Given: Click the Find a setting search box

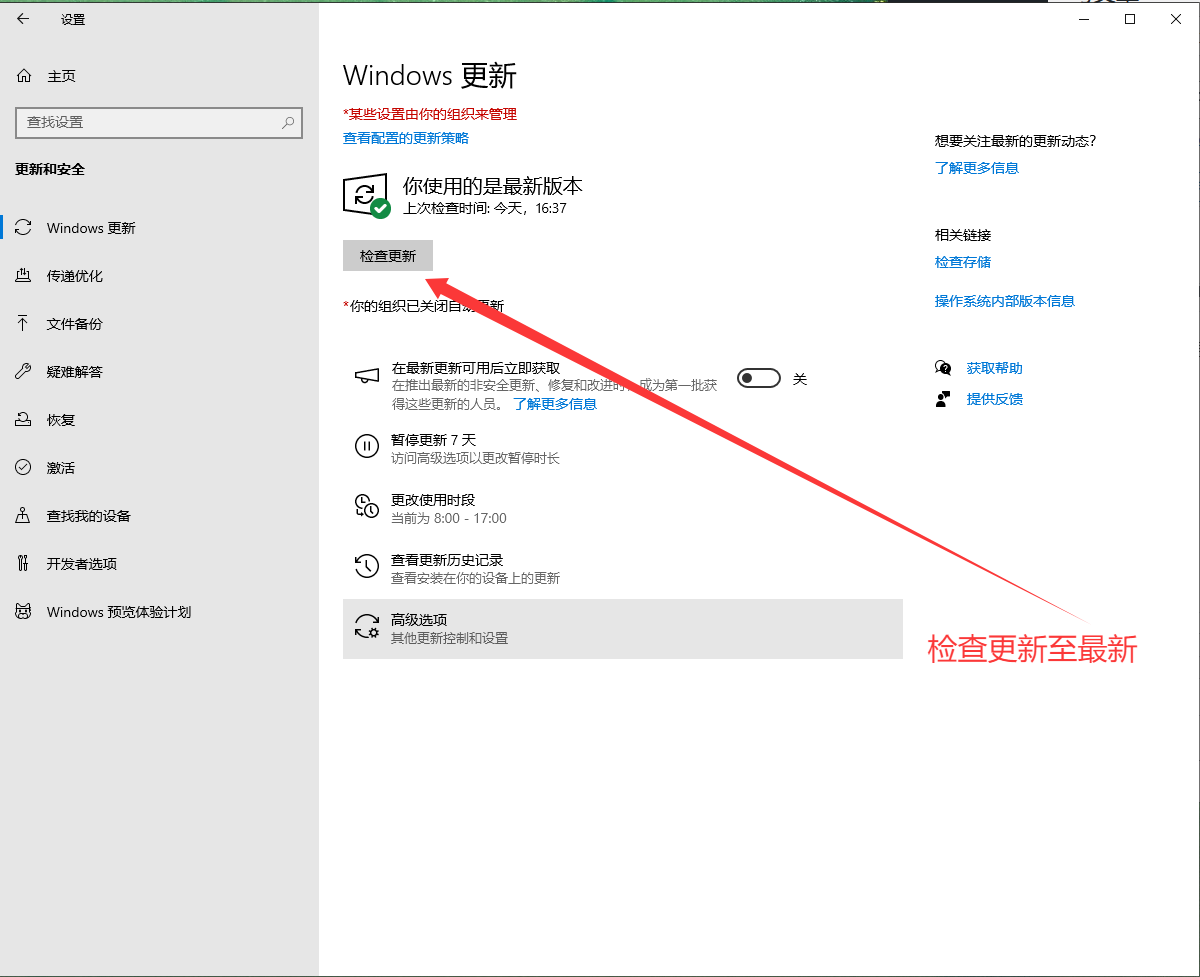Looking at the screenshot, I should [150, 122].
